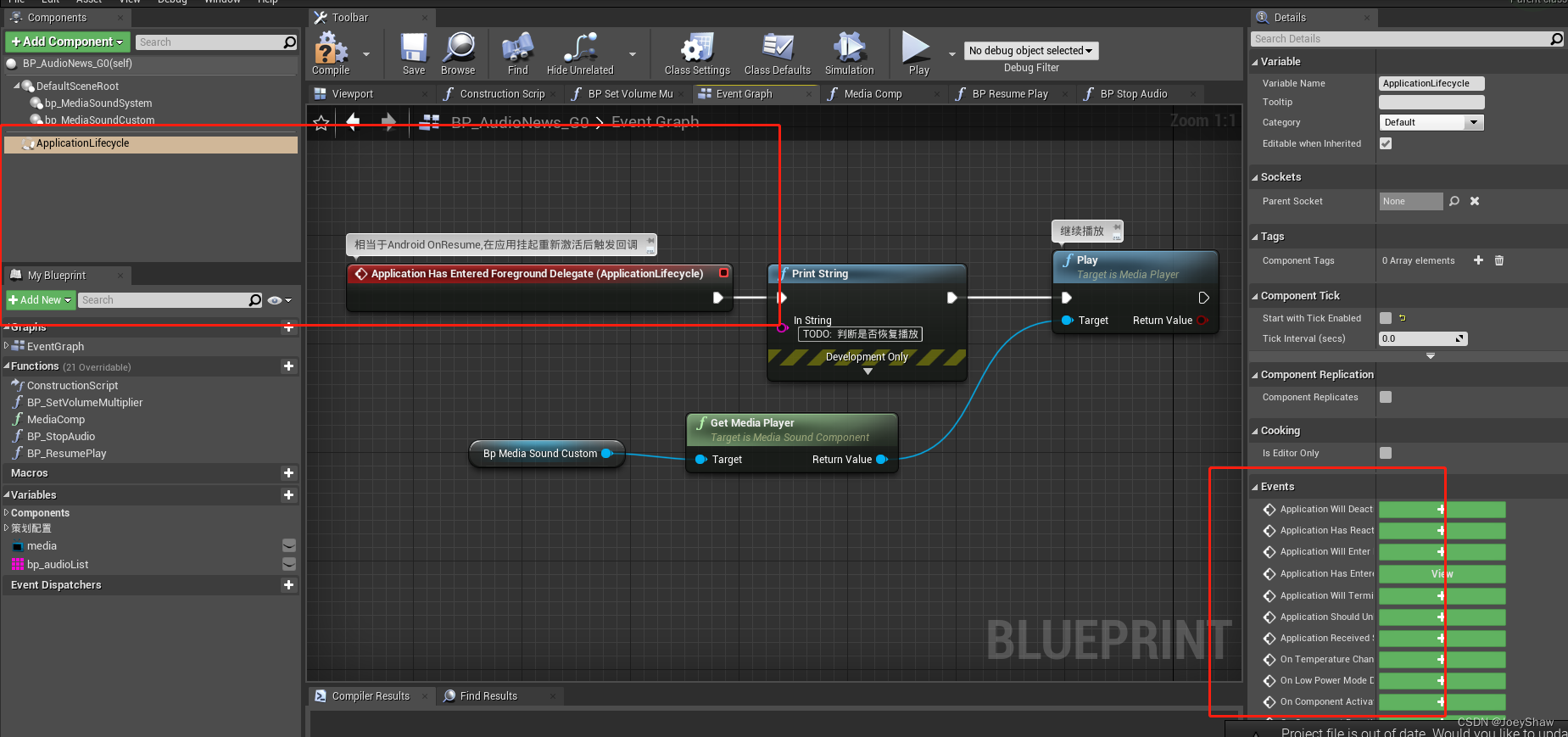Navigate back in graph history
This screenshot has height=737, width=1568.
[x=353, y=122]
